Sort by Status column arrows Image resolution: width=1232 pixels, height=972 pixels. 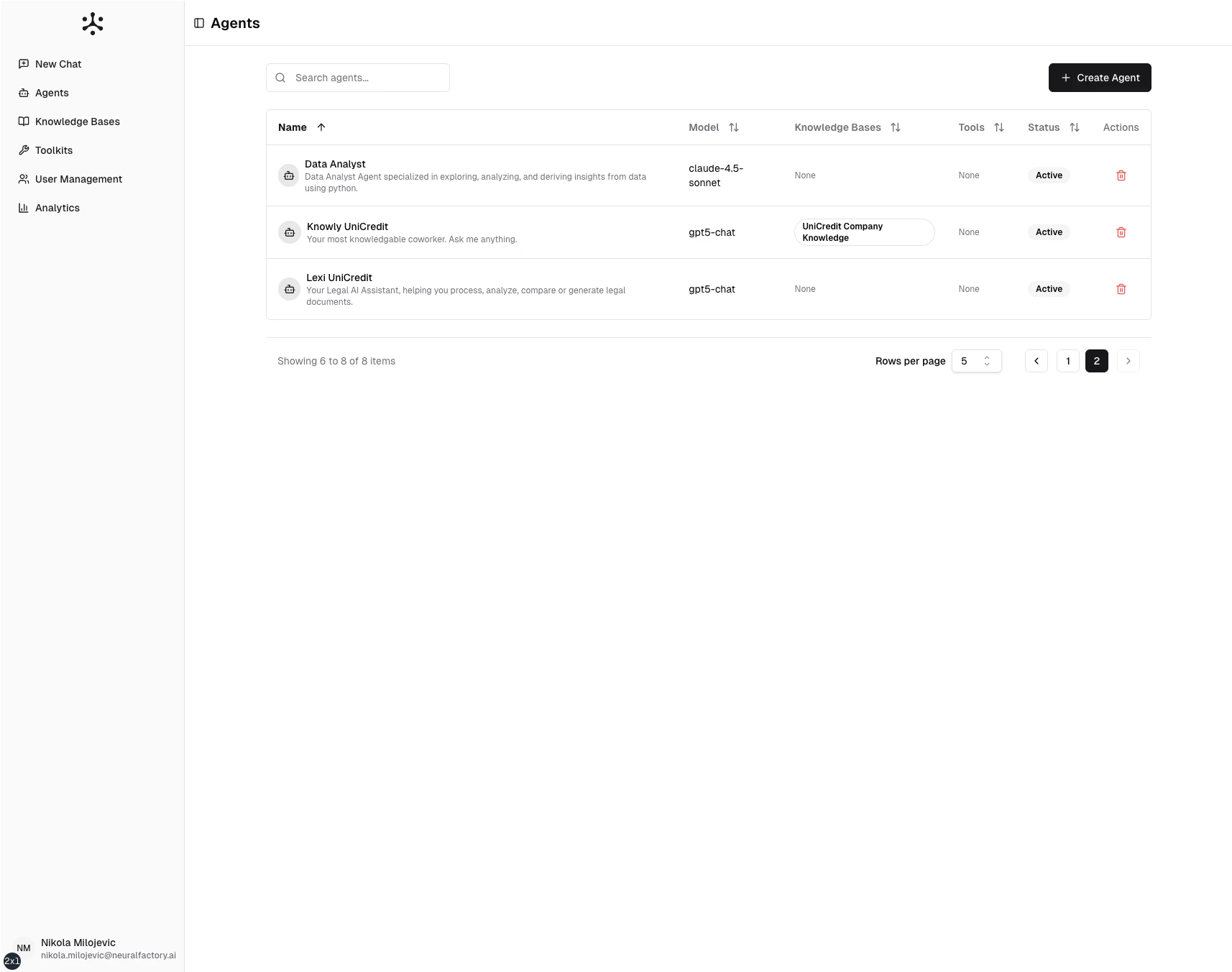[x=1074, y=127]
